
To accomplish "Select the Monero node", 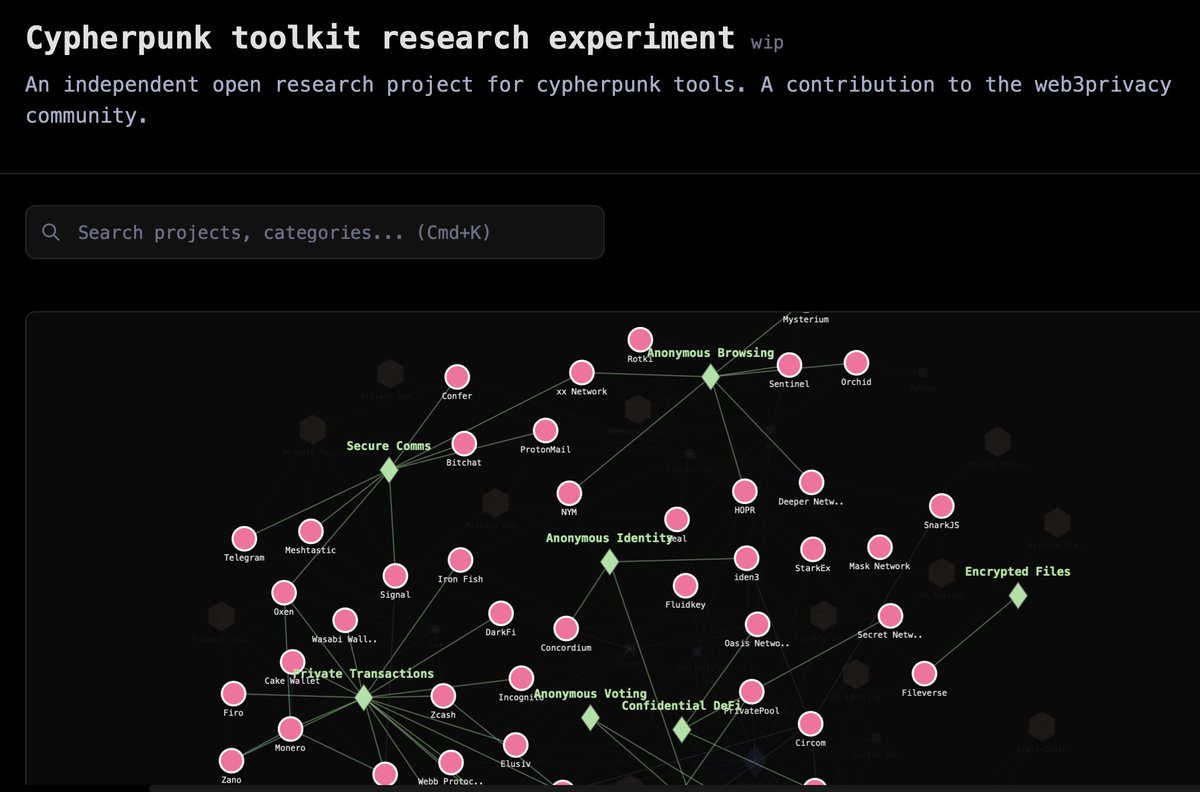I will click(x=290, y=729).
